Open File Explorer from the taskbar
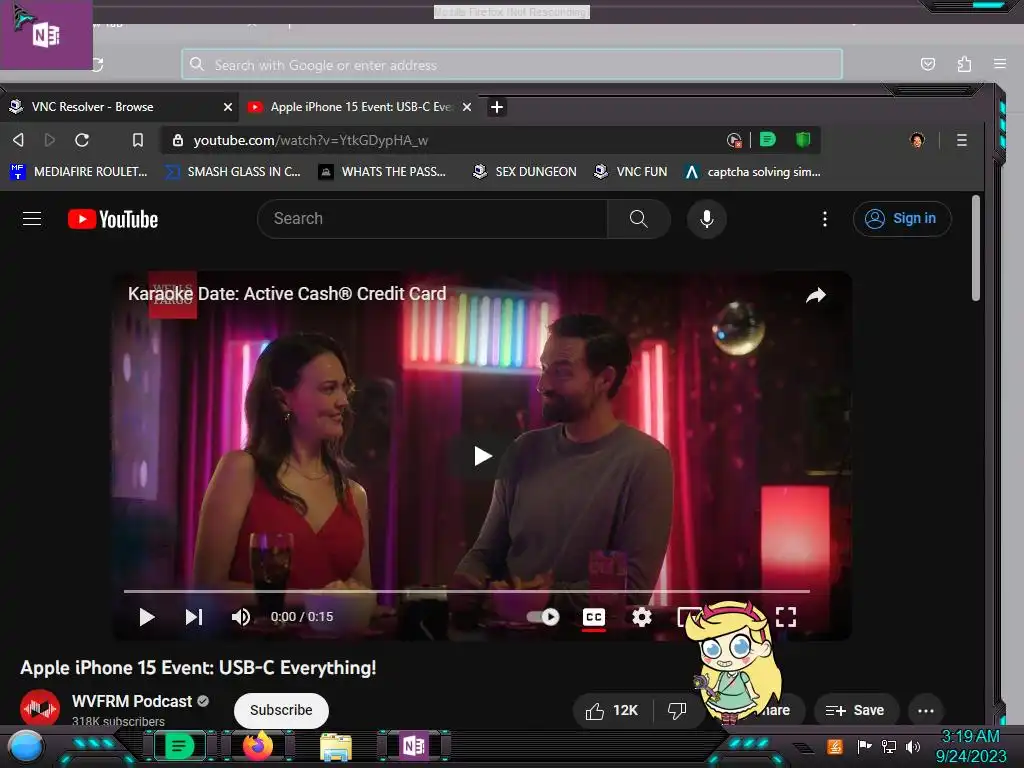 pos(336,746)
